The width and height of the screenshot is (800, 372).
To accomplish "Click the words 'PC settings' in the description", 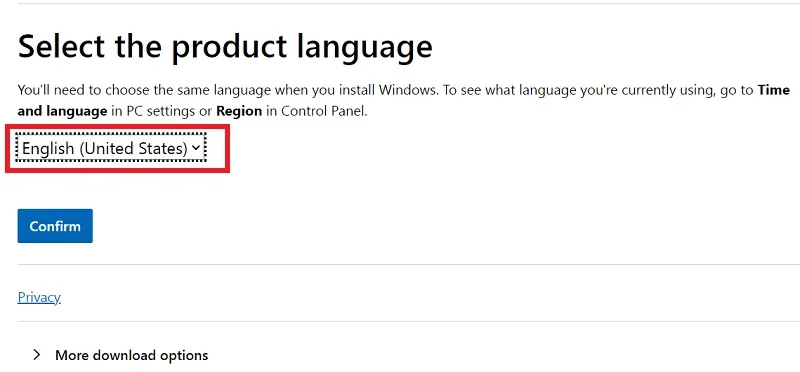I will coord(159,111).
